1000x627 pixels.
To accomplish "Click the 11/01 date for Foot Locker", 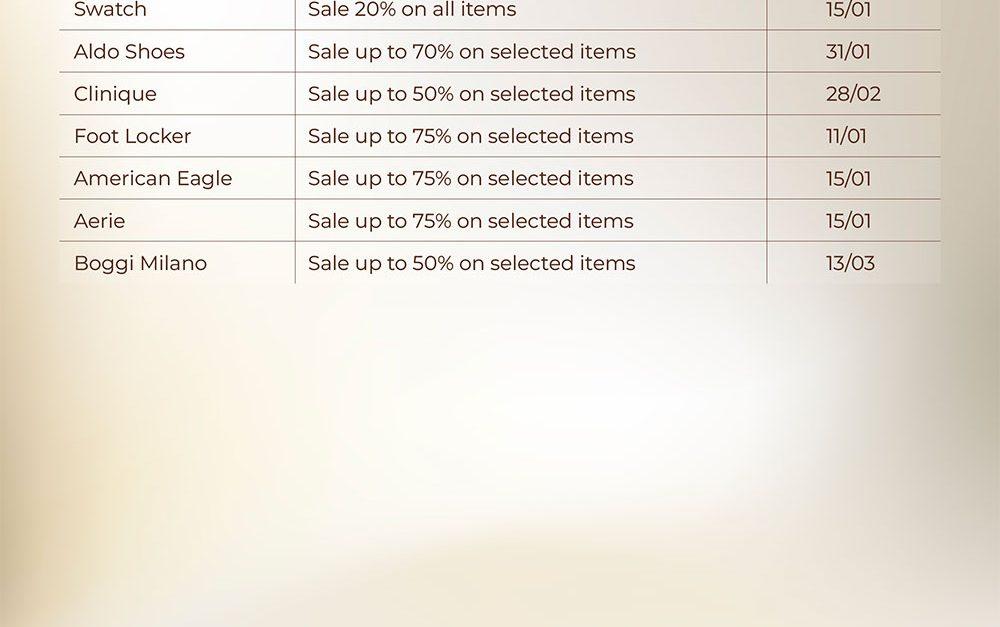I will point(846,136).
